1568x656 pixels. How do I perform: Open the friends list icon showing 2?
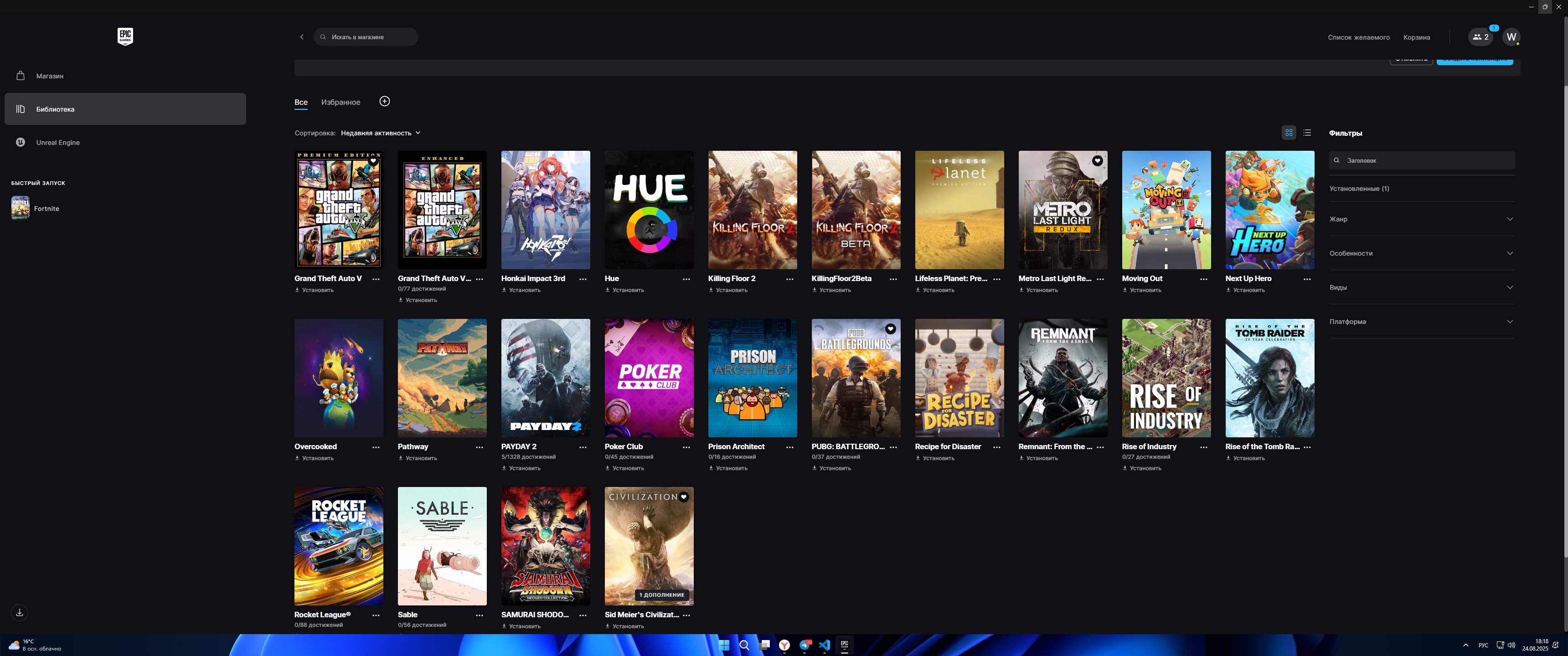(1480, 37)
